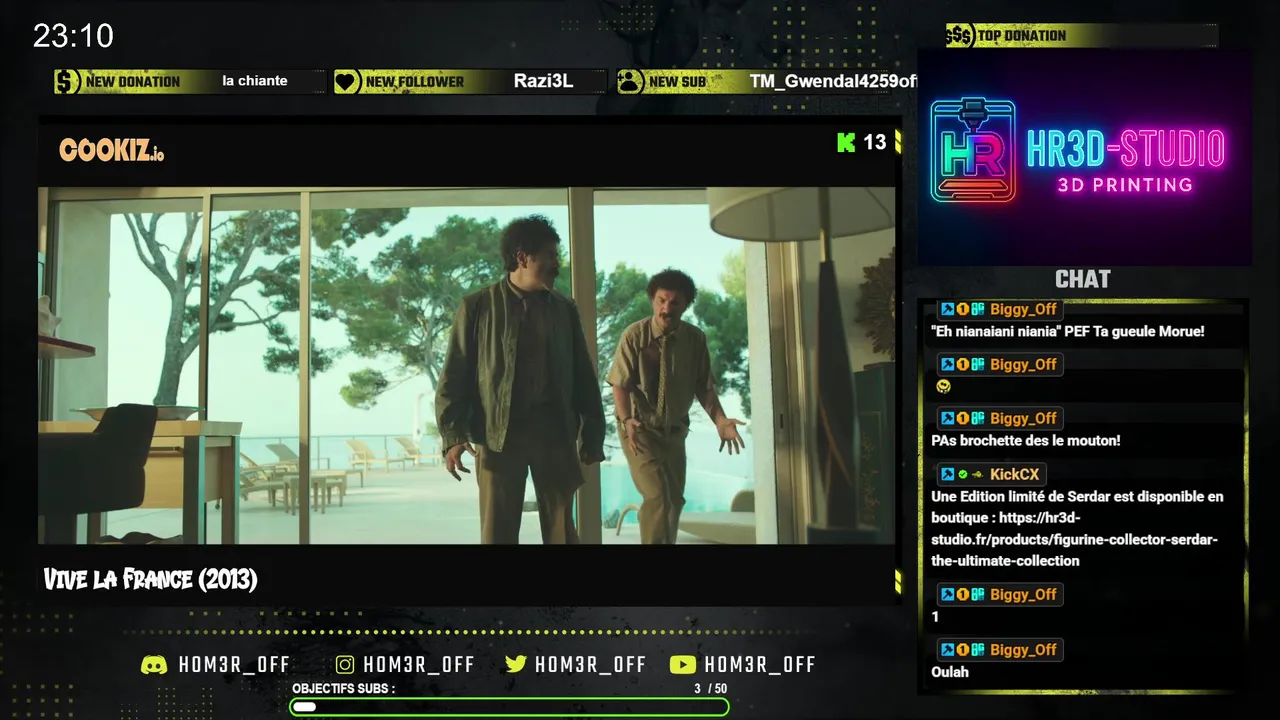Click the yellow emoji in Biggy_Off's chat message
The width and height of the screenshot is (1280, 720).
coord(943,386)
